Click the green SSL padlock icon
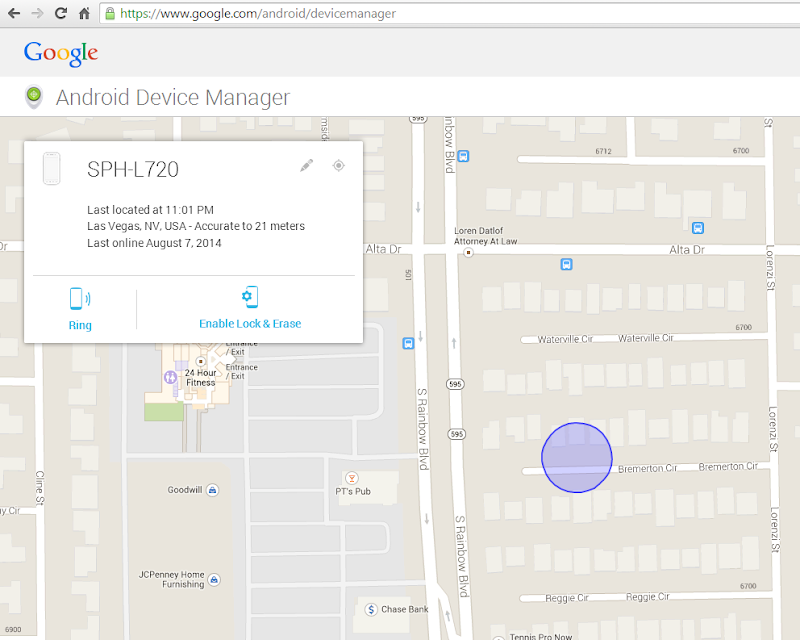800x640 pixels. [110, 13]
